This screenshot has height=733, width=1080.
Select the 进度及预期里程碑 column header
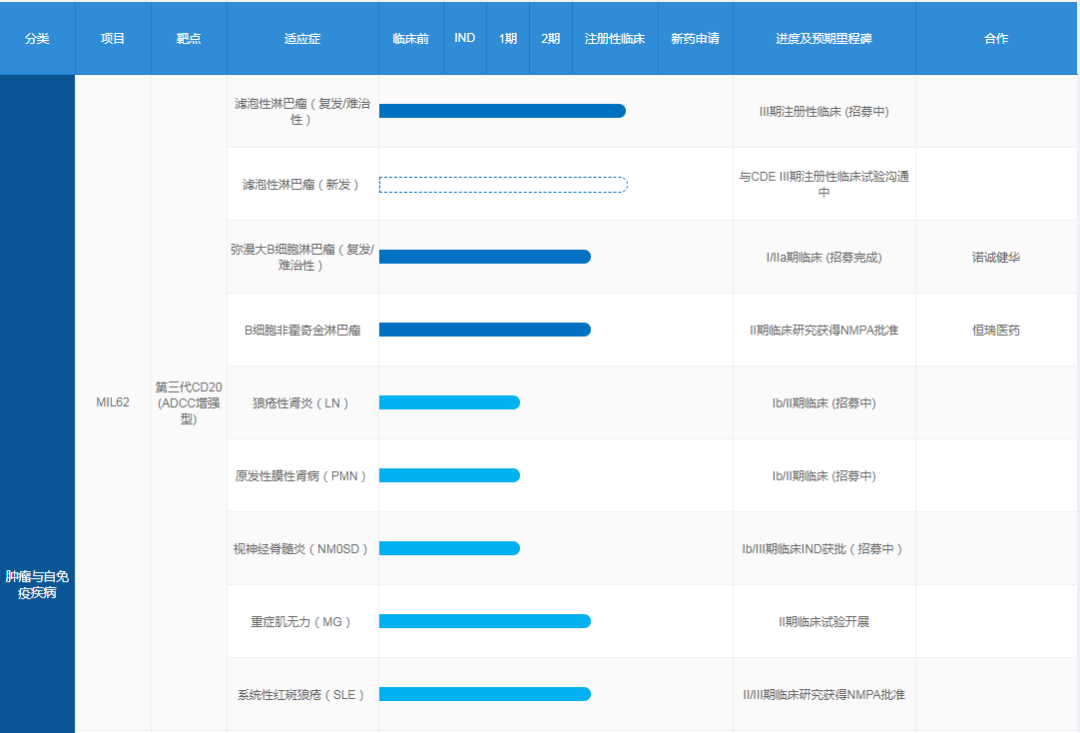[x=823, y=39]
